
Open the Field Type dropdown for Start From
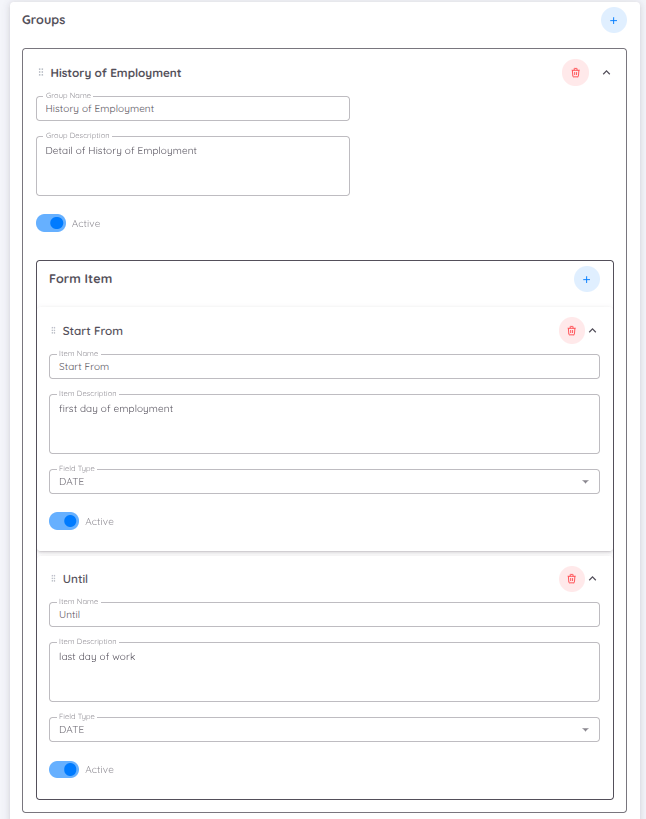coord(587,481)
